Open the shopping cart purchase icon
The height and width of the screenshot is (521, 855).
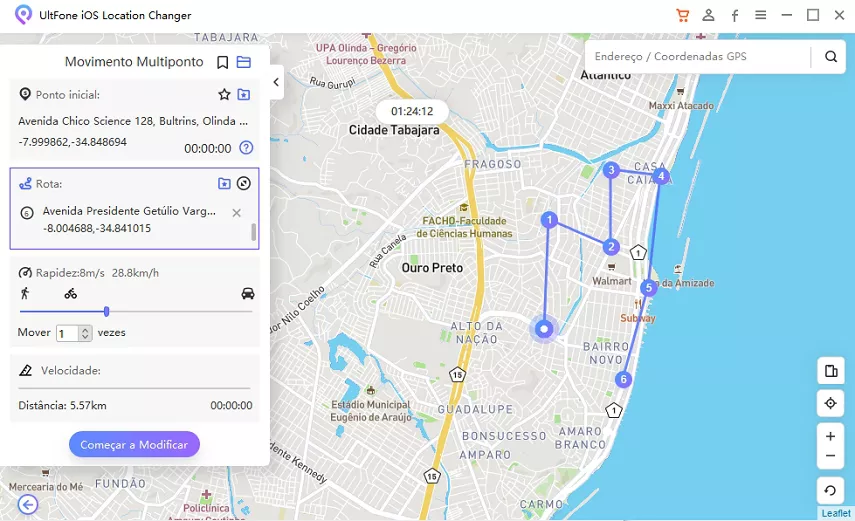pyautogui.click(x=682, y=15)
